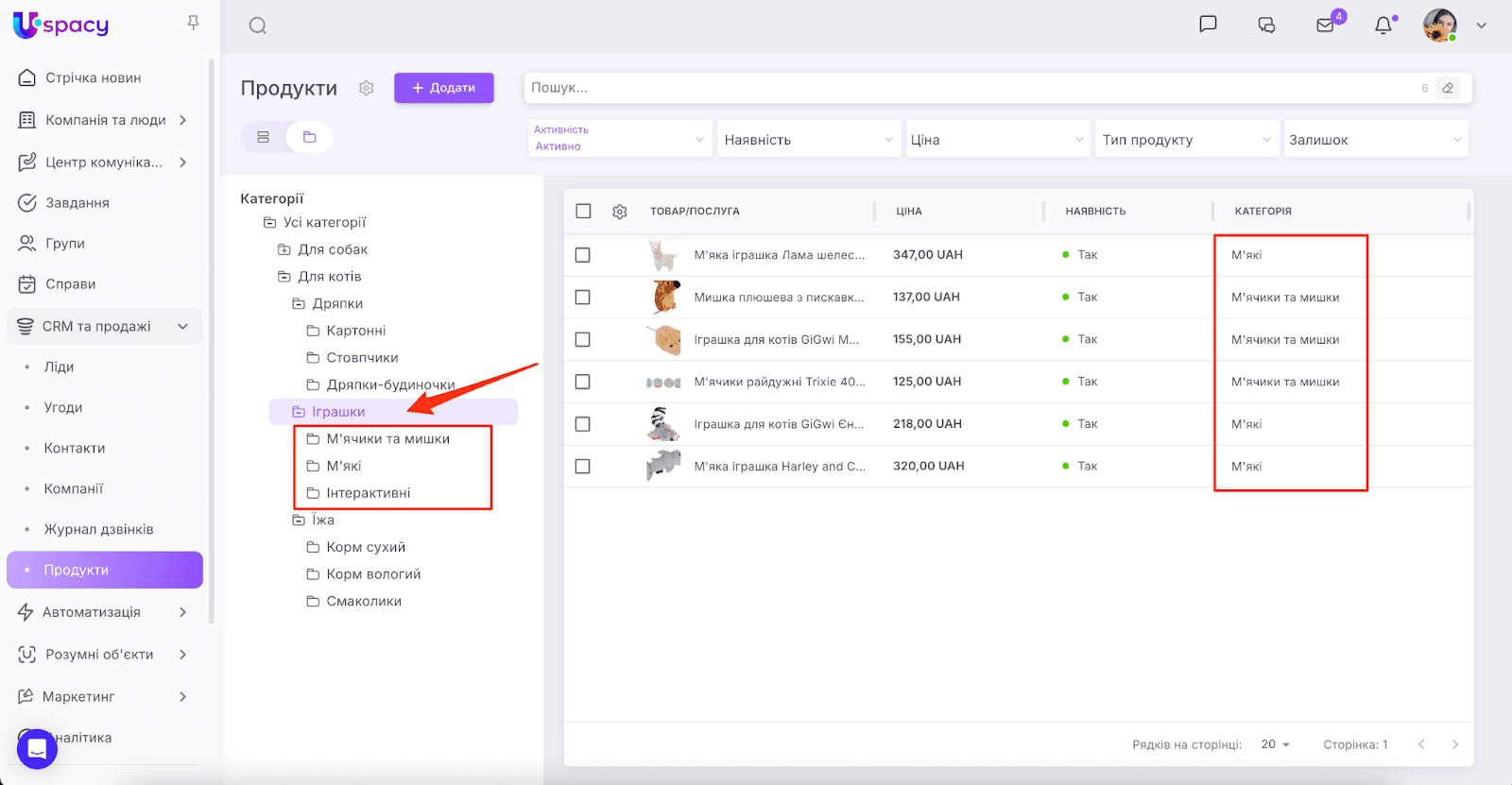The width and height of the screenshot is (1512, 785).
Task: Open the mail envelope icon with badge
Action: 1326,26
